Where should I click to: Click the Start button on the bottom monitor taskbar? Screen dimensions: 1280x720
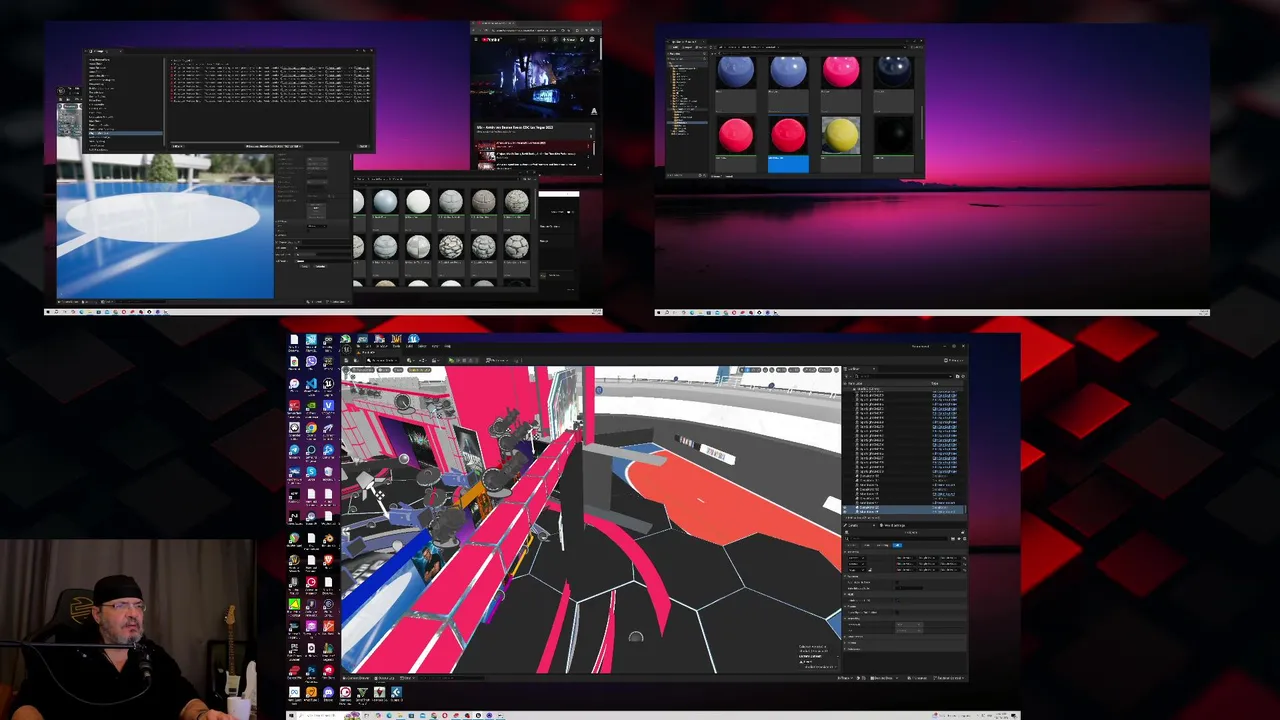(x=291, y=715)
